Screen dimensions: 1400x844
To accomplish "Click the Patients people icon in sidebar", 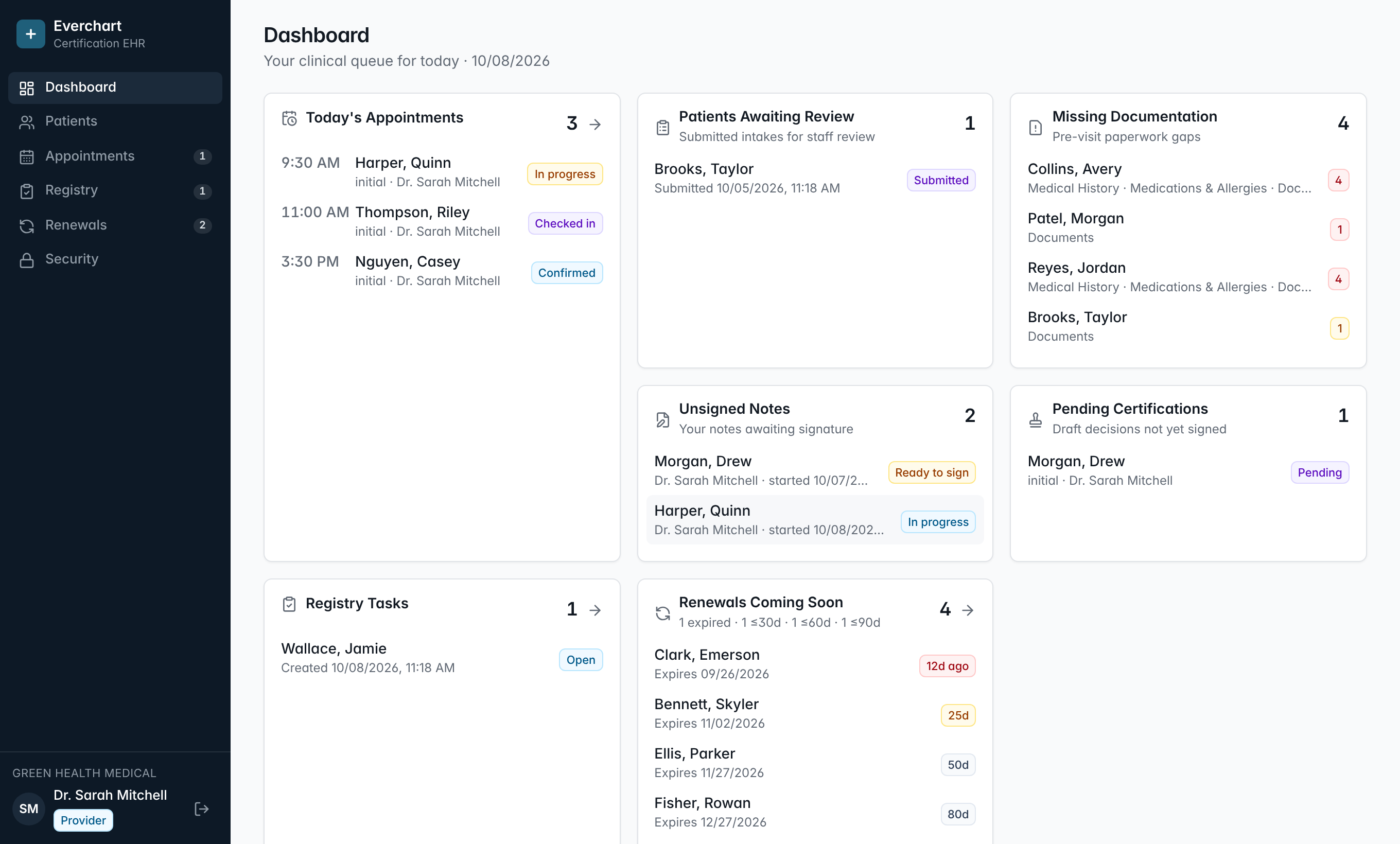I will point(27,122).
